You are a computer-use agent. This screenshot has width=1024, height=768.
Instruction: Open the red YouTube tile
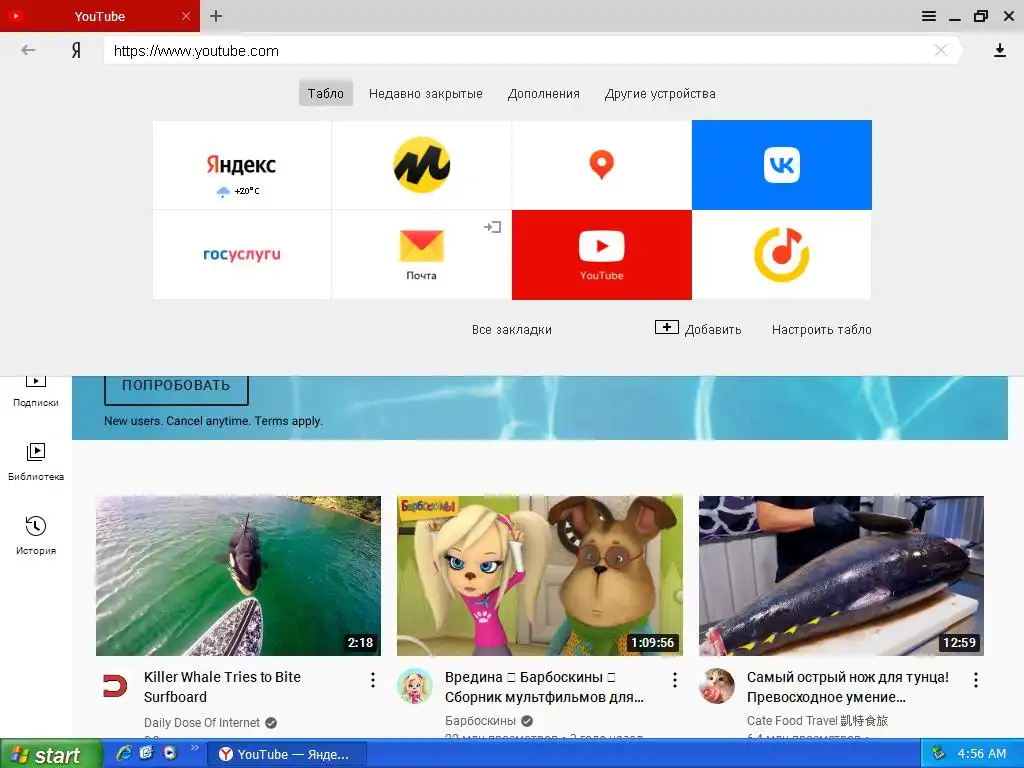click(601, 255)
